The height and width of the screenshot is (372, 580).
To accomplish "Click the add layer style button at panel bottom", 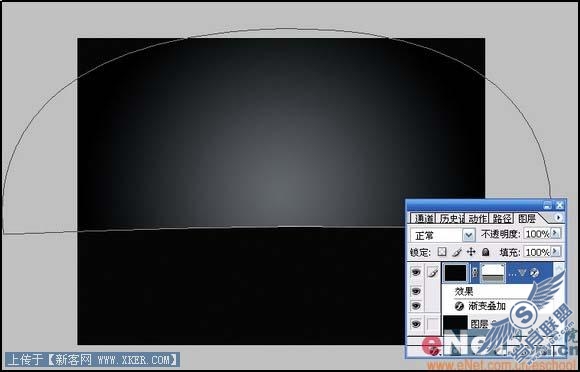I will 435,351.
